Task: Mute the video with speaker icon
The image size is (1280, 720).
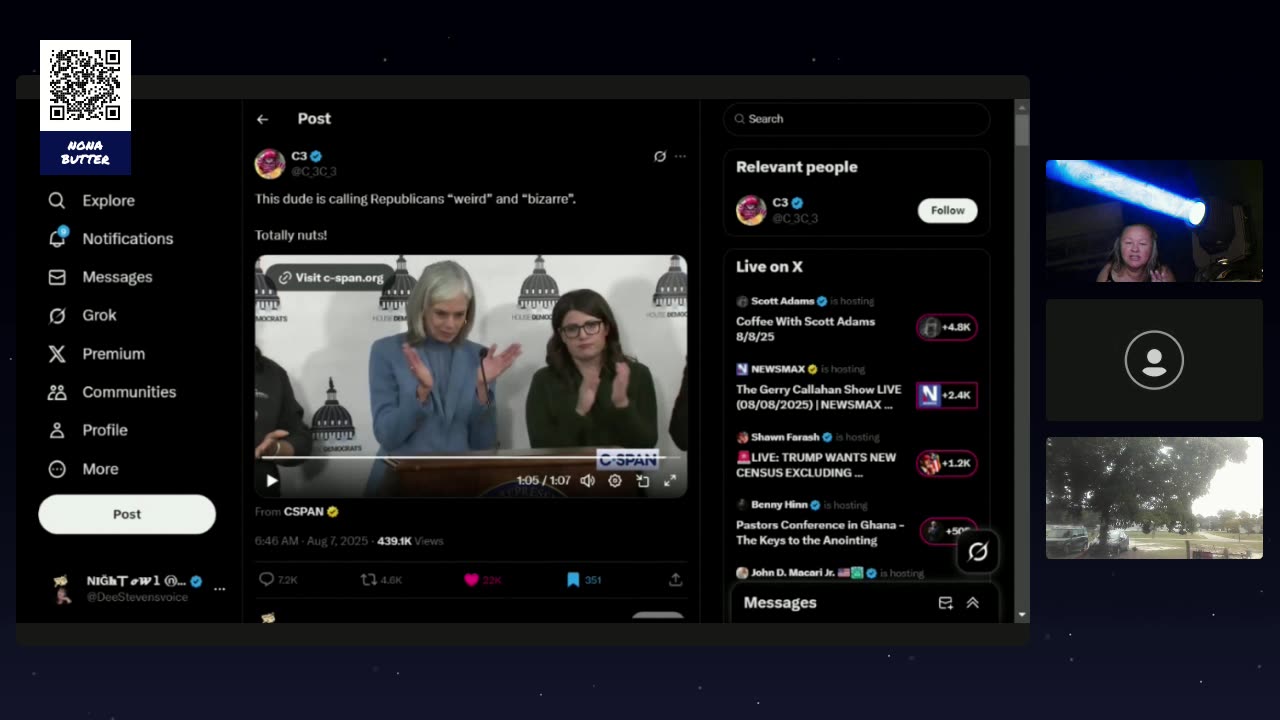Action: pyautogui.click(x=588, y=480)
